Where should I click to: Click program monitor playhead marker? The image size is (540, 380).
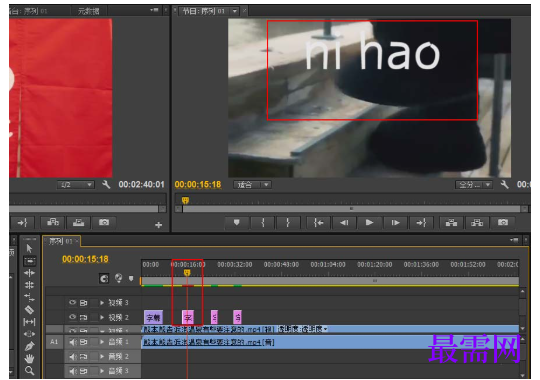pyautogui.click(x=185, y=200)
